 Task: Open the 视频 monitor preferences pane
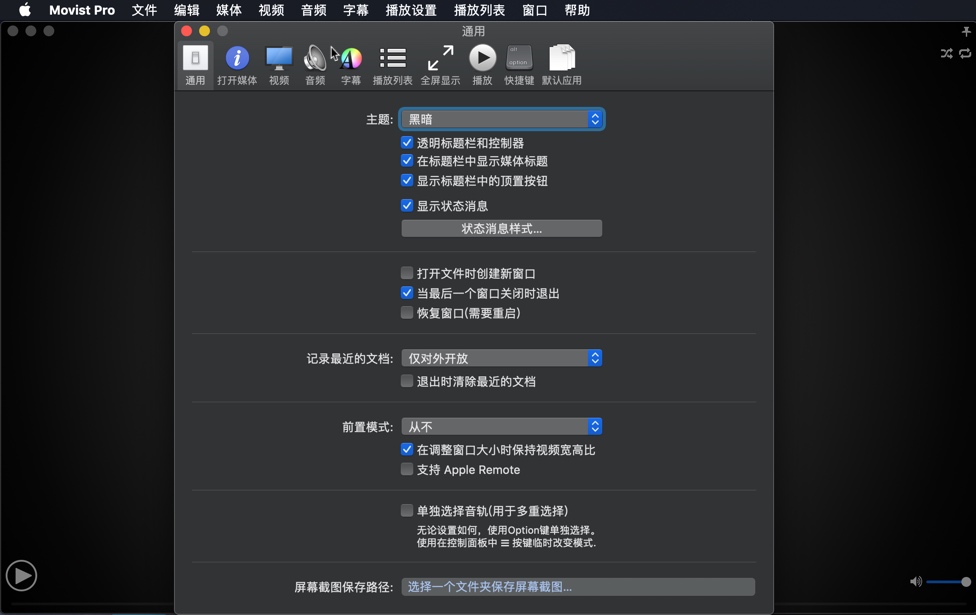(279, 65)
